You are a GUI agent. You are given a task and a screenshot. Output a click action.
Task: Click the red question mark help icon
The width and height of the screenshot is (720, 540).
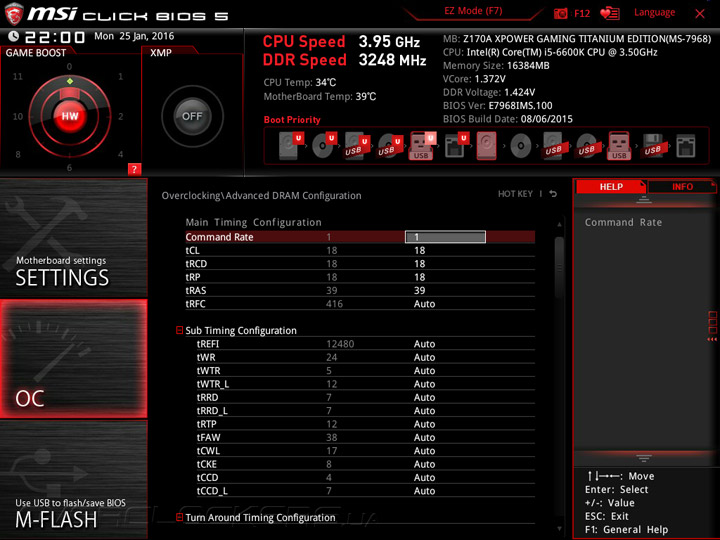pos(134,169)
